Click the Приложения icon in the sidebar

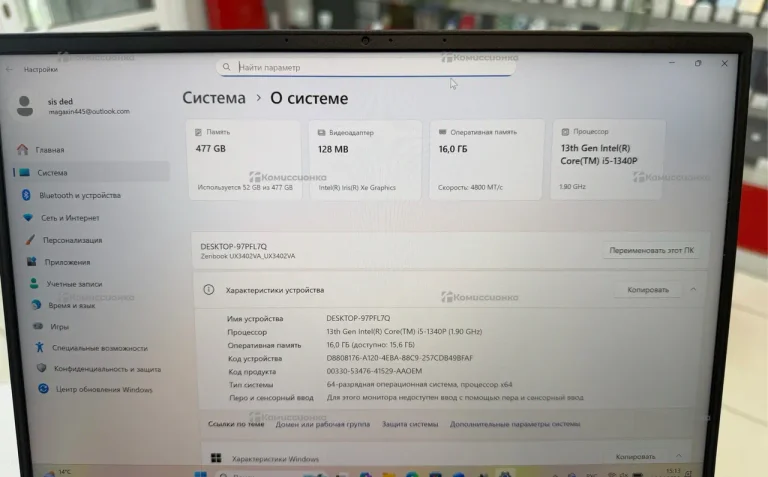[31, 262]
